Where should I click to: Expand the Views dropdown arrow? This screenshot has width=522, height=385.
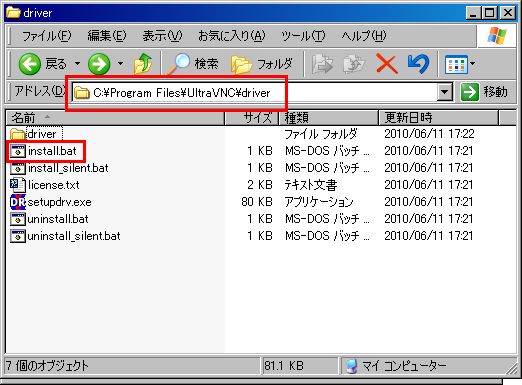point(473,63)
